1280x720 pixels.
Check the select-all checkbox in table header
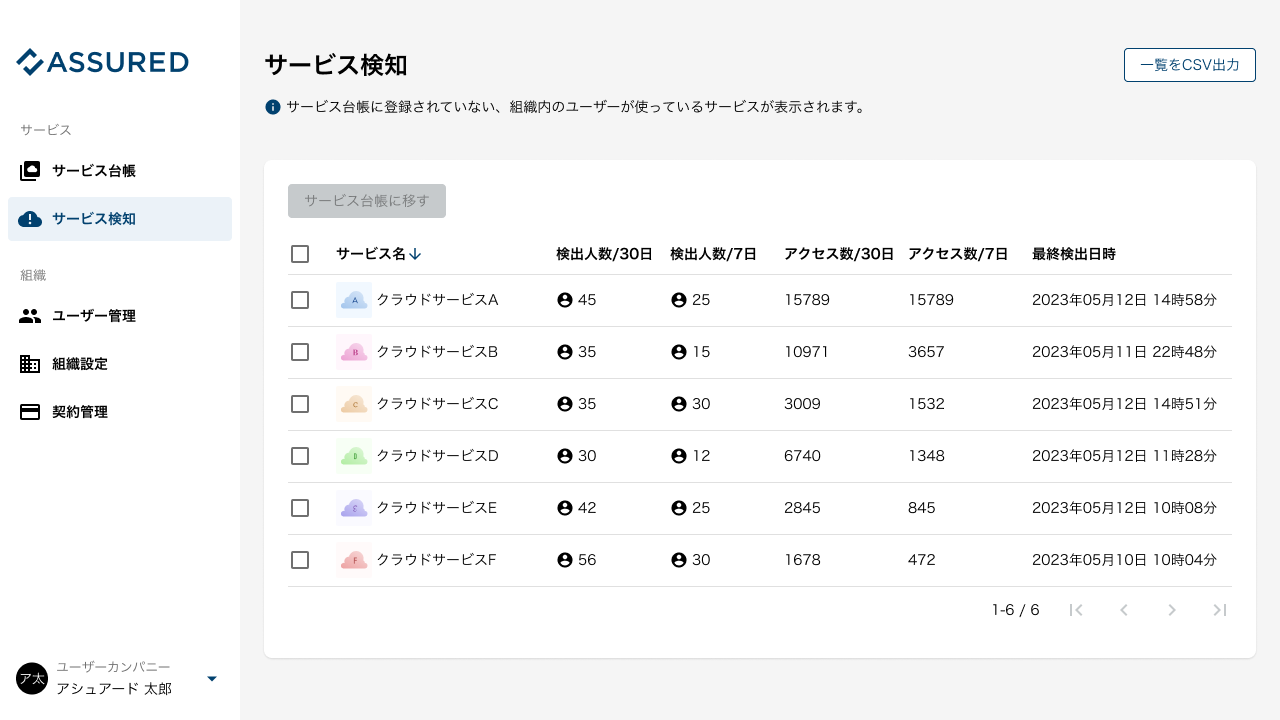tap(300, 254)
